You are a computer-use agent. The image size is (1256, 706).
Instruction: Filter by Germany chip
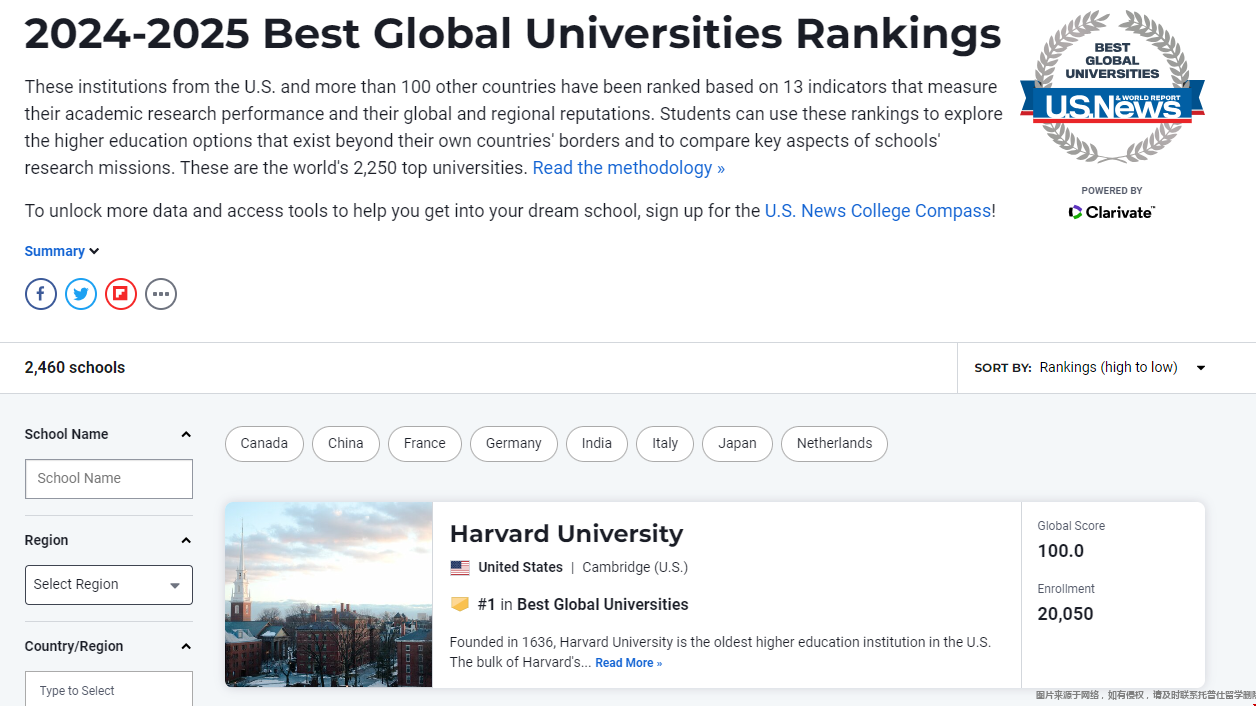click(514, 444)
